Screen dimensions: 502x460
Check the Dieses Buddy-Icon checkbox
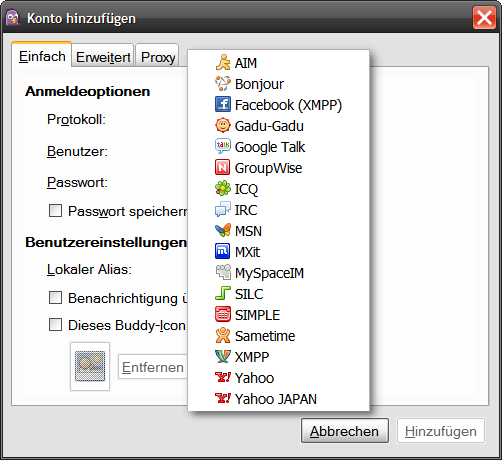55,325
